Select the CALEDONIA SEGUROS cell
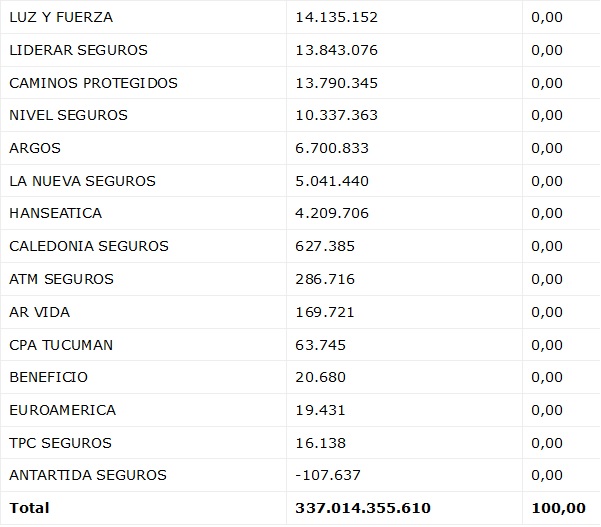 (x=89, y=246)
